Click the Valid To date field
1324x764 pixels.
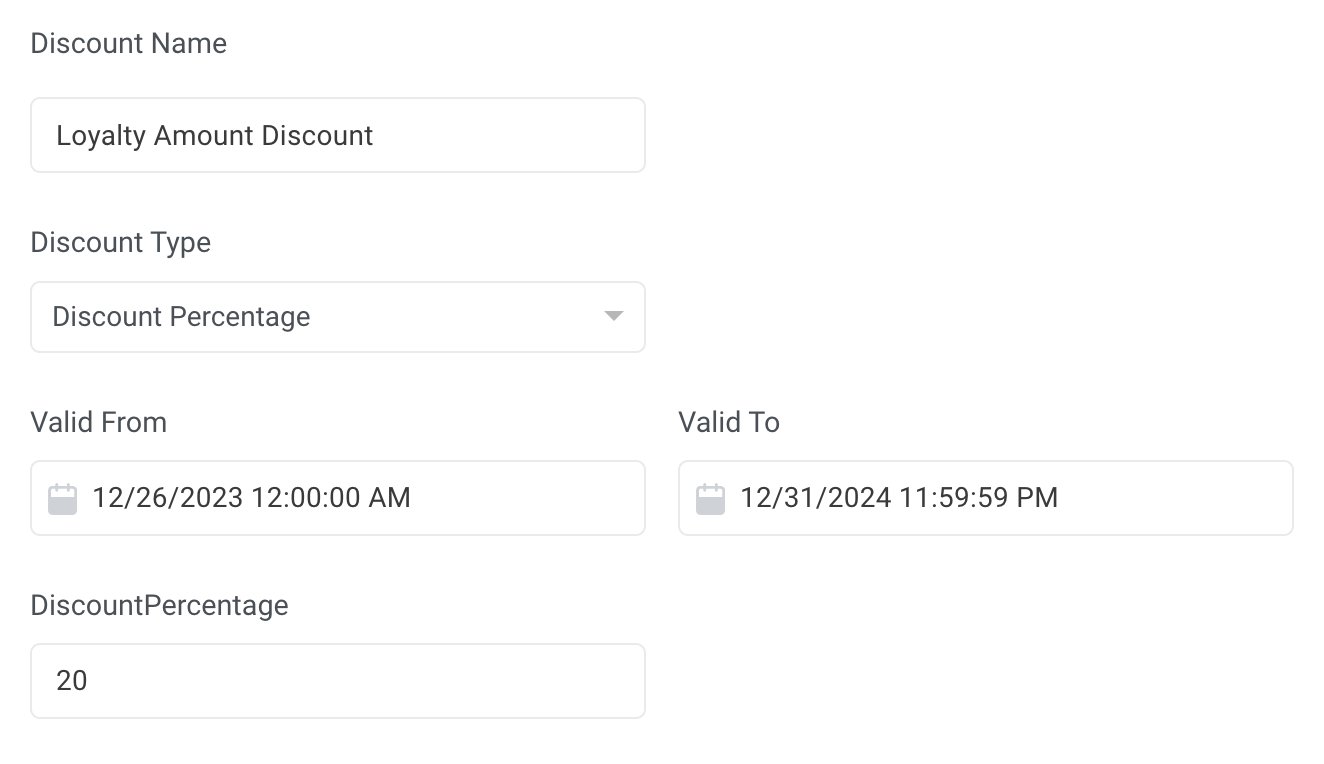pyautogui.click(x=985, y=498)
